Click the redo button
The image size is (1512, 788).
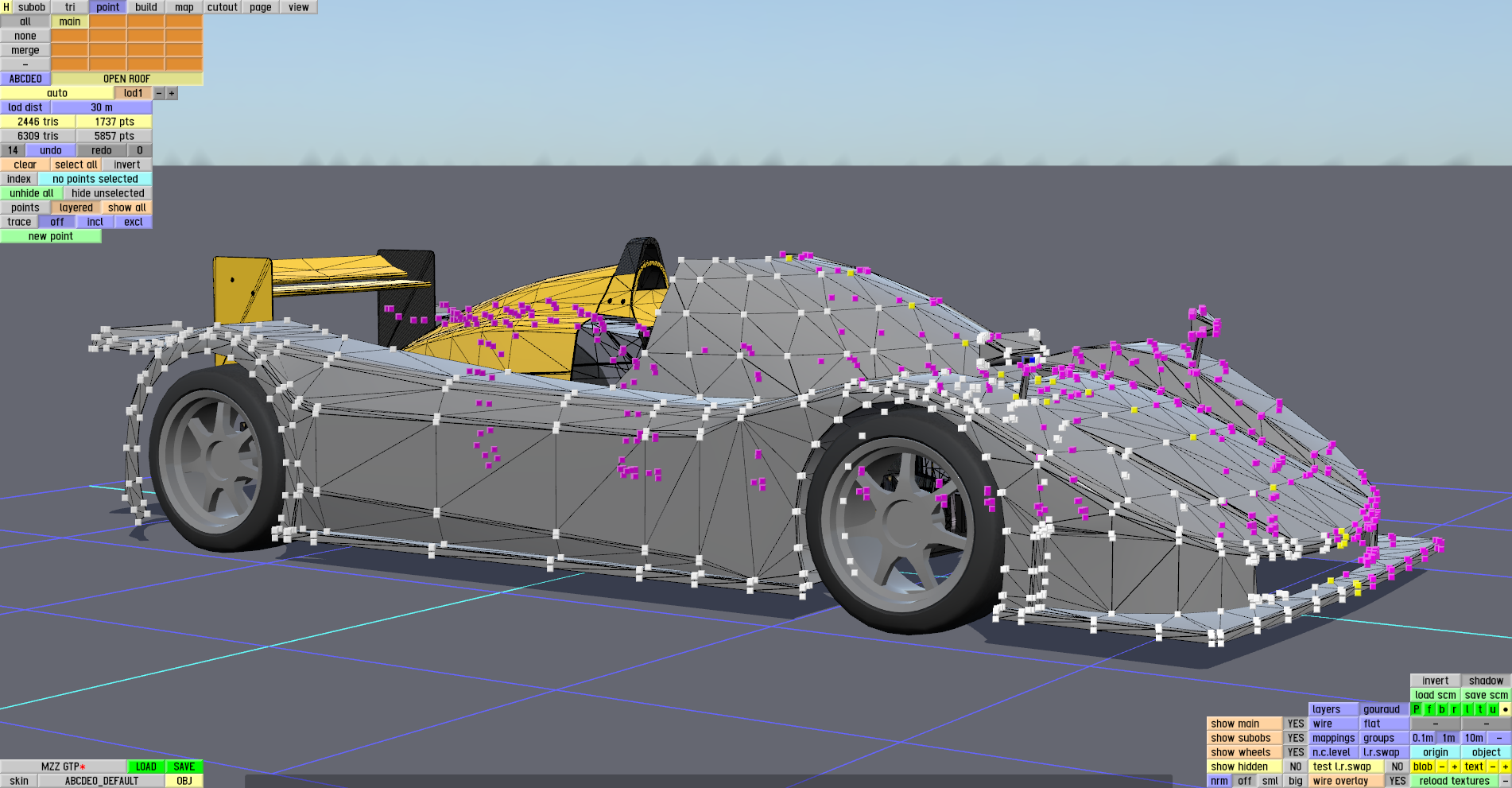102,150
